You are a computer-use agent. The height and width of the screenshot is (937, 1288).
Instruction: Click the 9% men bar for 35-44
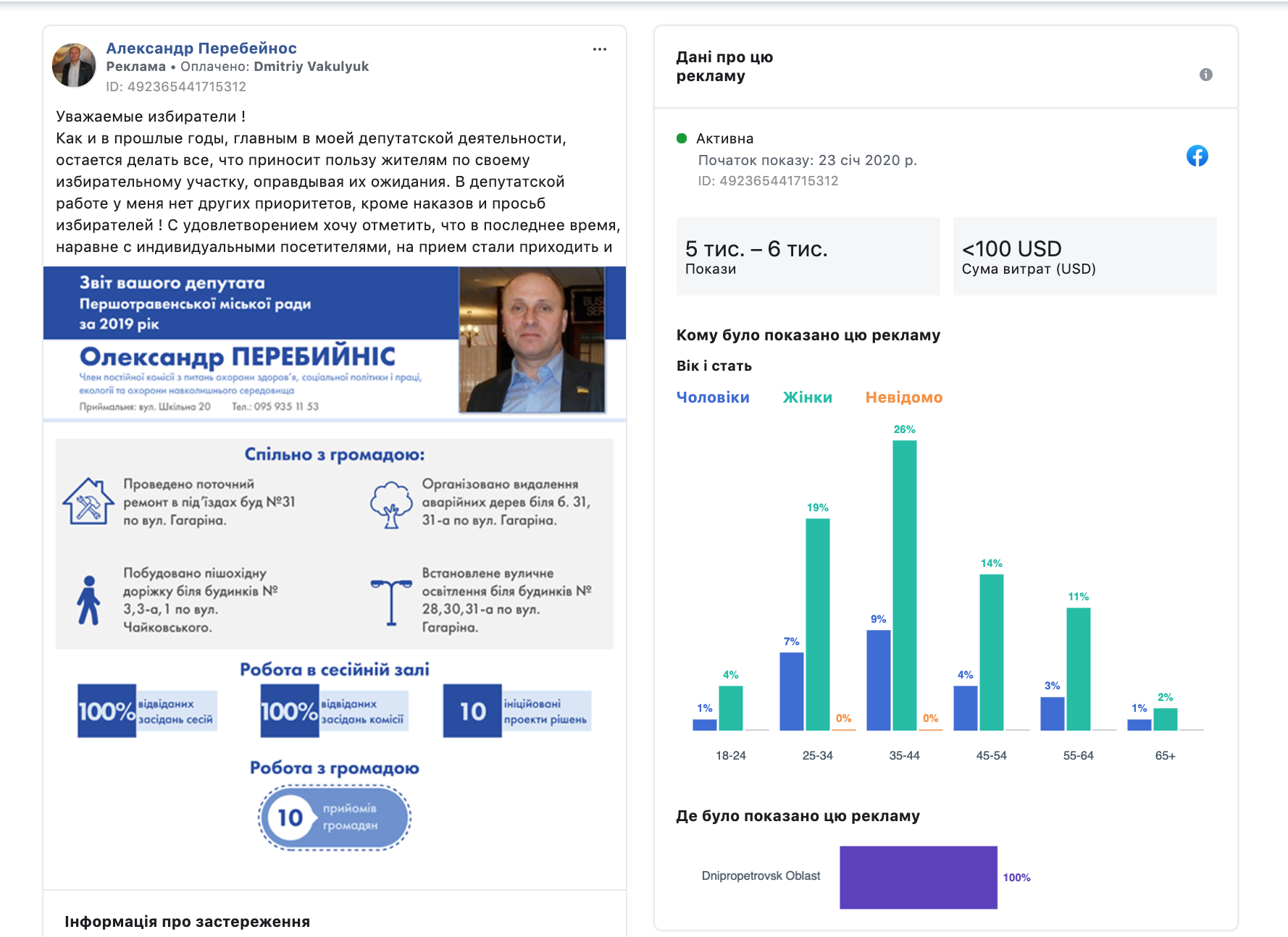(x=878, y=680)
